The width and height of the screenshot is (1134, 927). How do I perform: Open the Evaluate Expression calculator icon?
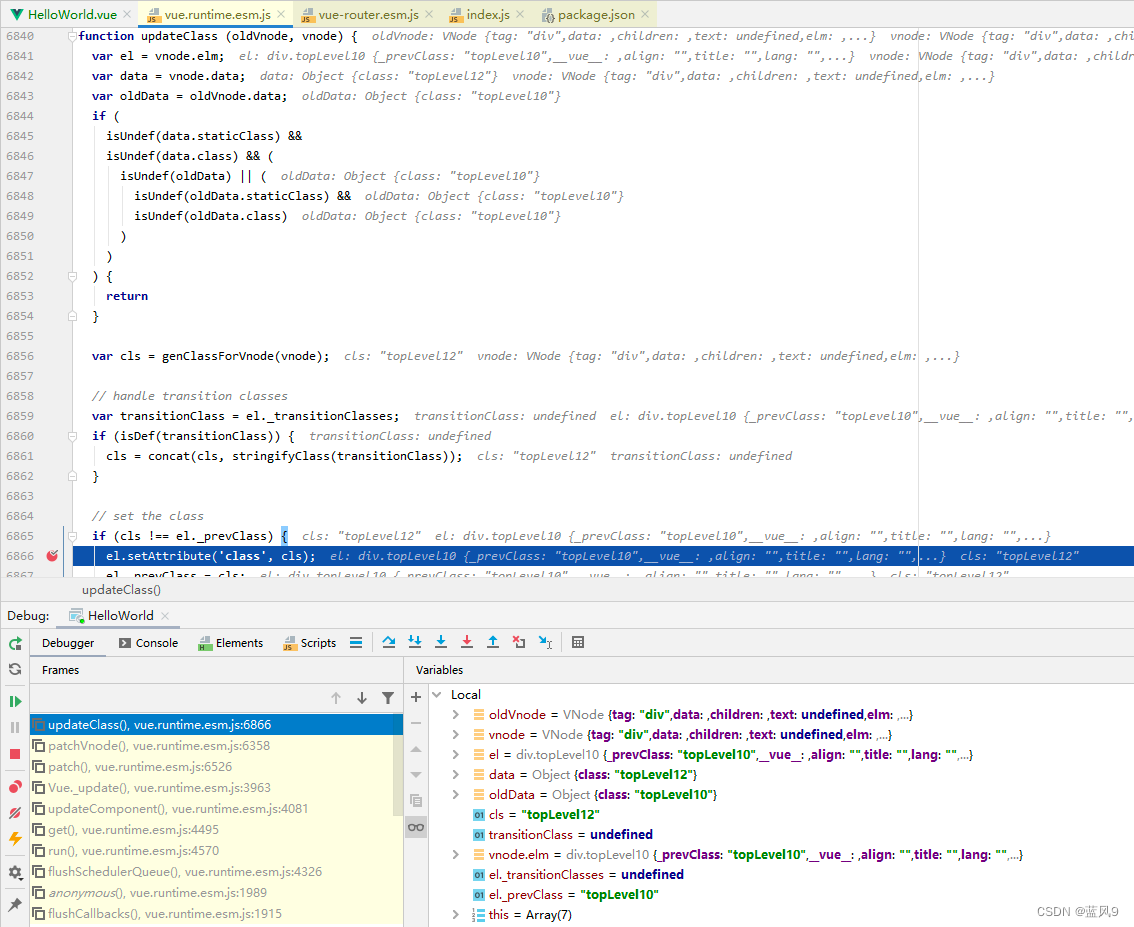578,643
